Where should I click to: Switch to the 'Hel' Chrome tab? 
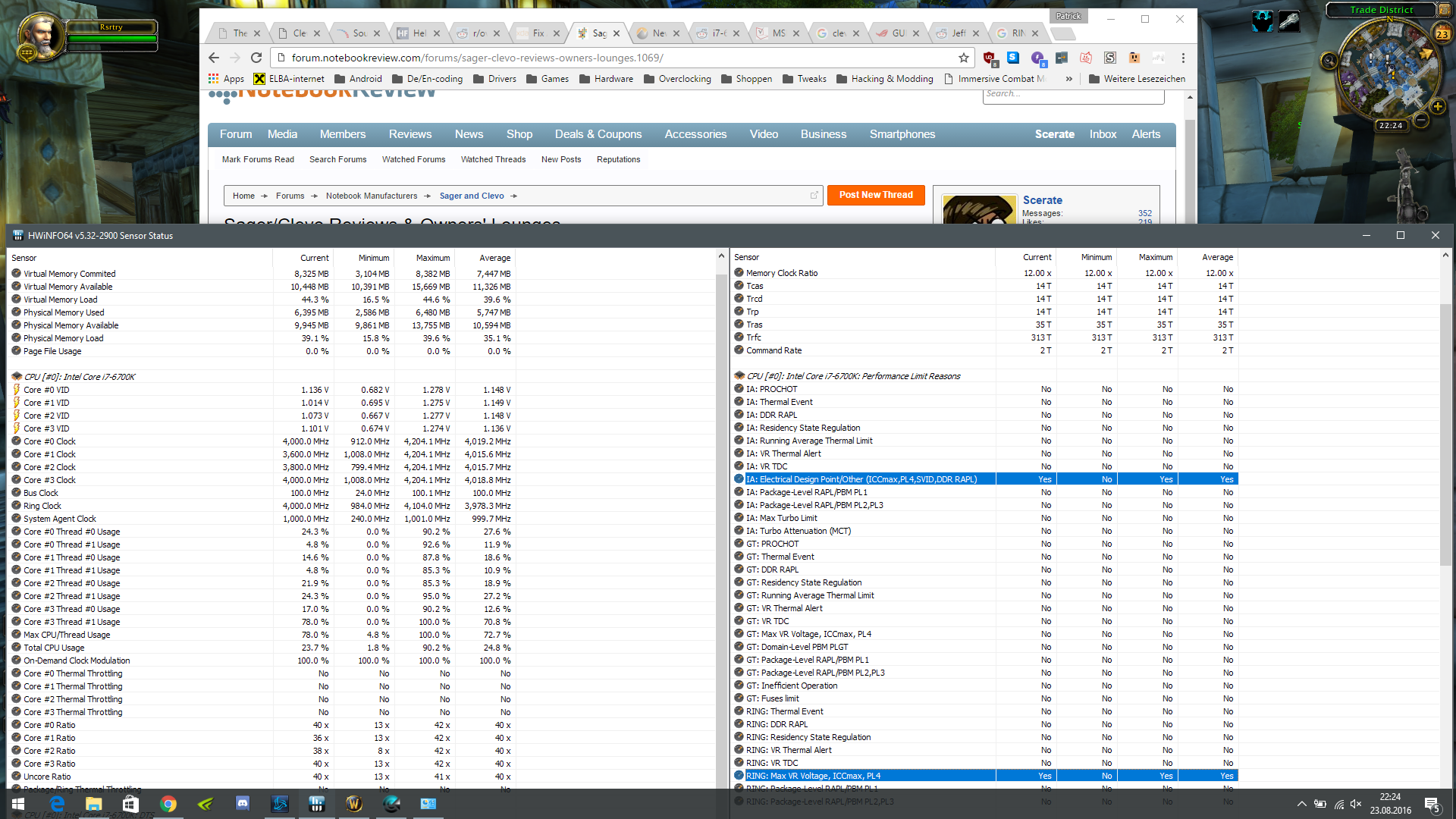(x=420, y=33)
